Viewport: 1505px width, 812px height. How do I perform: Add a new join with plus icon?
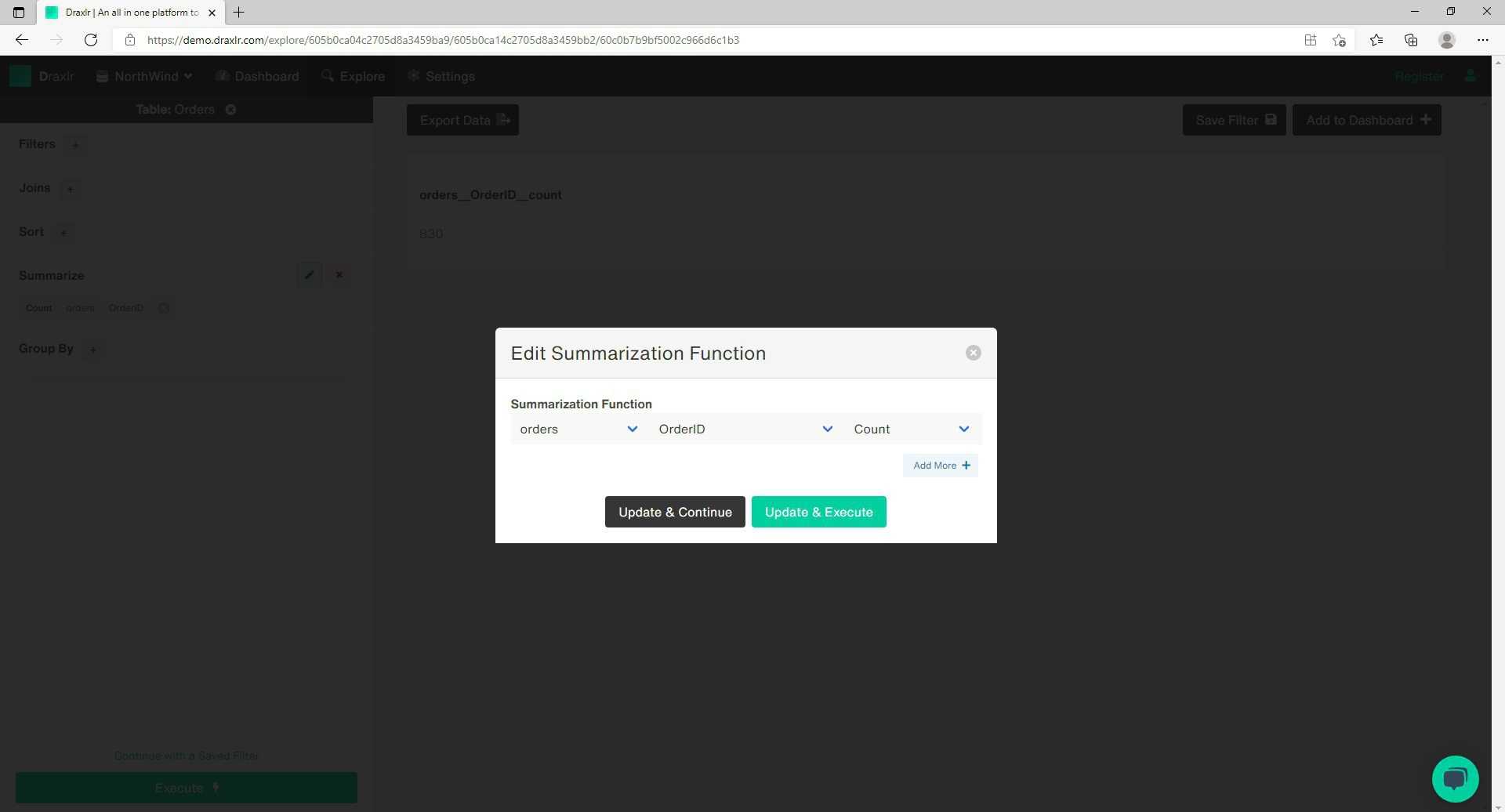pyautogui.click(x=70, y=188)
